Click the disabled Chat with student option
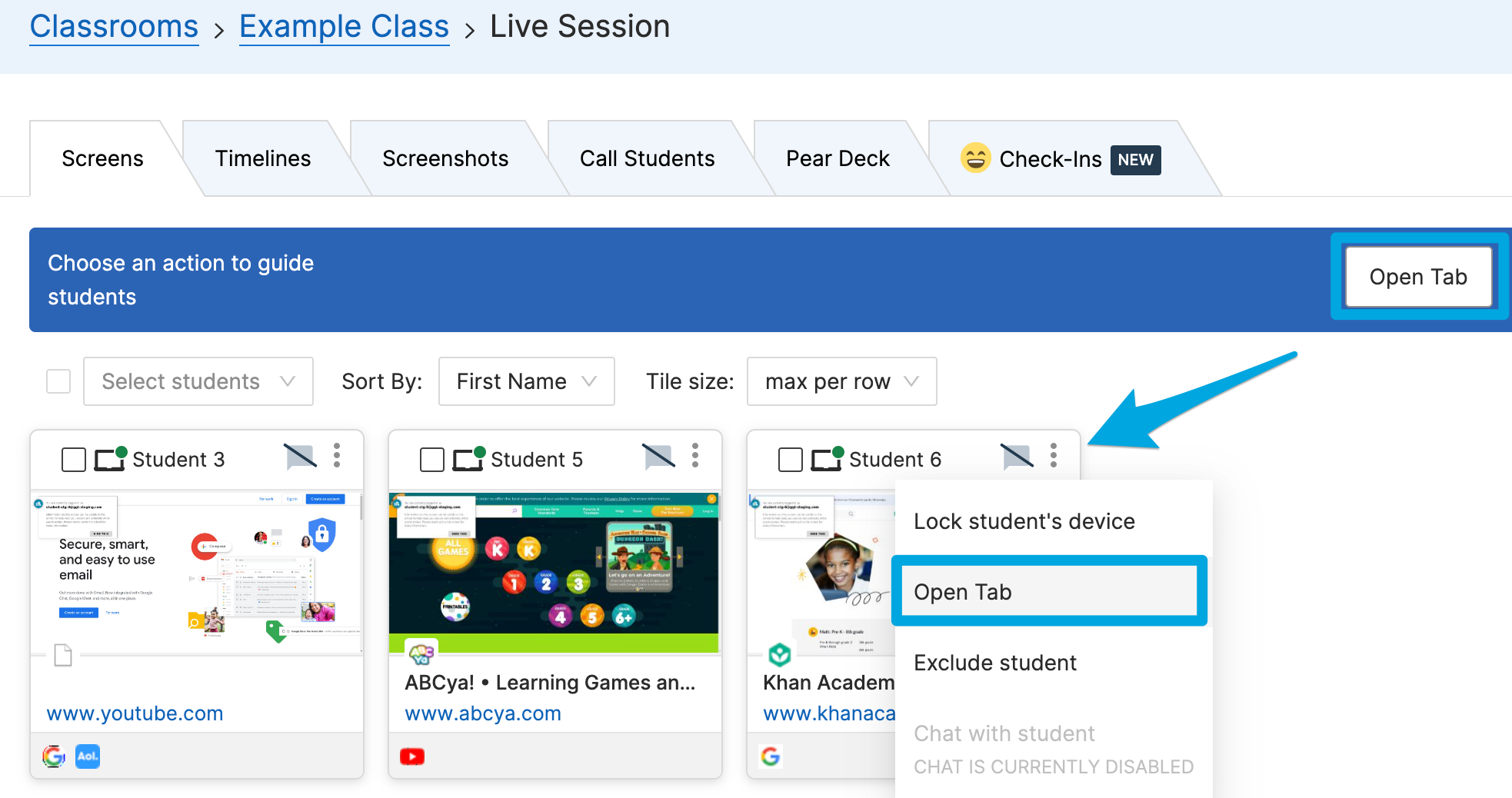1512x798 pixels. coord(1054,748)
